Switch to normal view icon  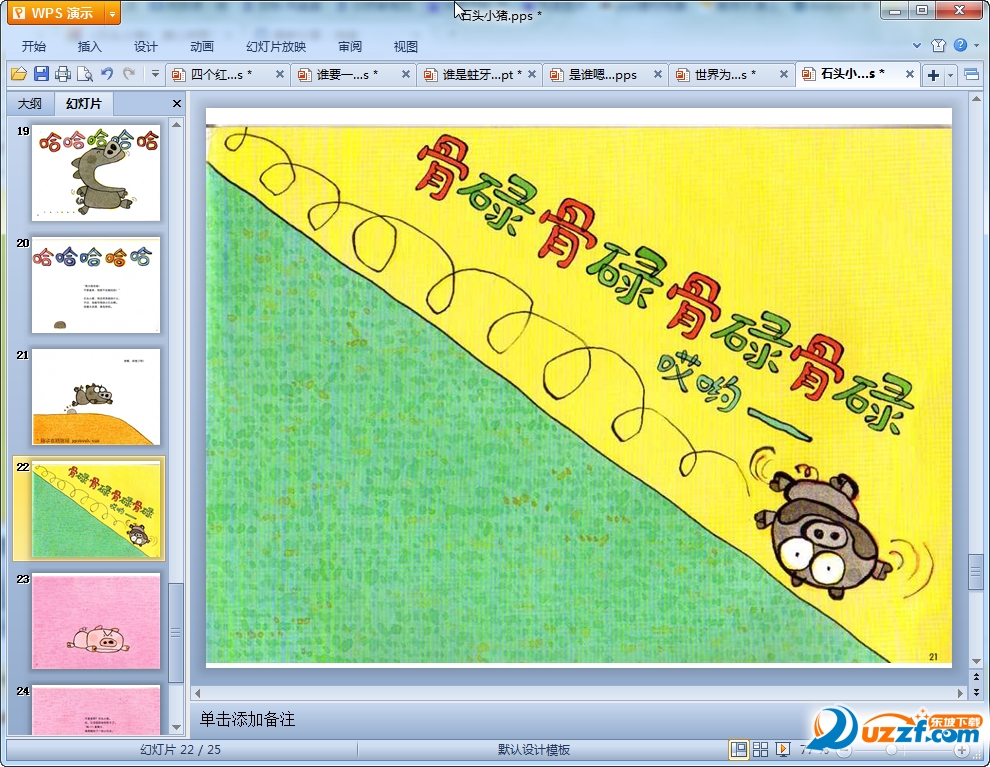pos(738,750)
